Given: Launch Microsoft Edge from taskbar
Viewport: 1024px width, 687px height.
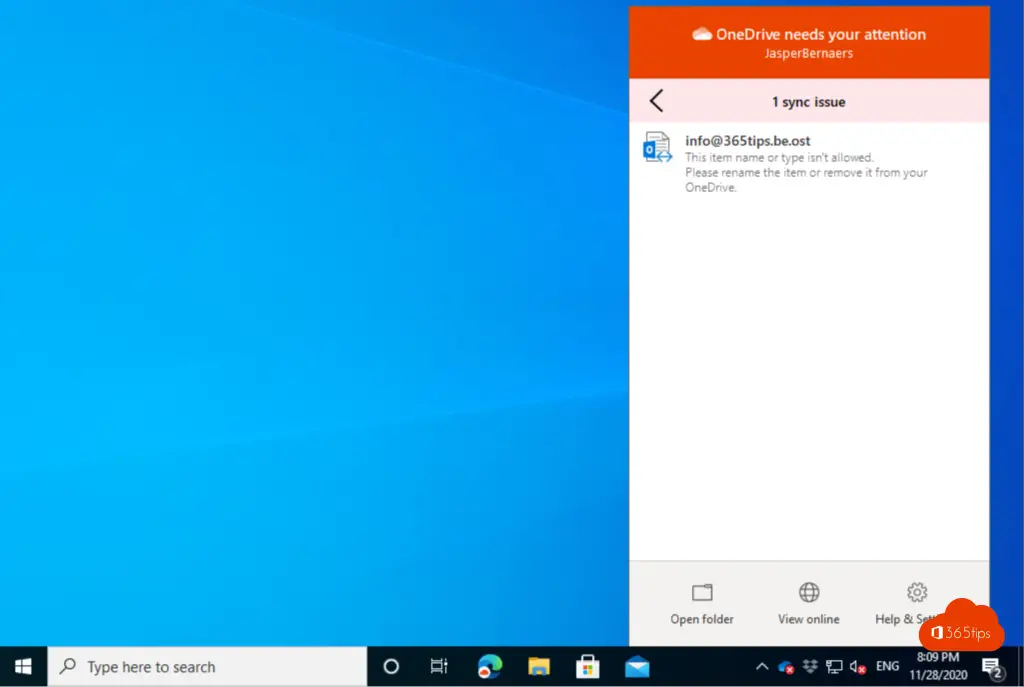Looking at the screenshot, I should tap(489, 667).
